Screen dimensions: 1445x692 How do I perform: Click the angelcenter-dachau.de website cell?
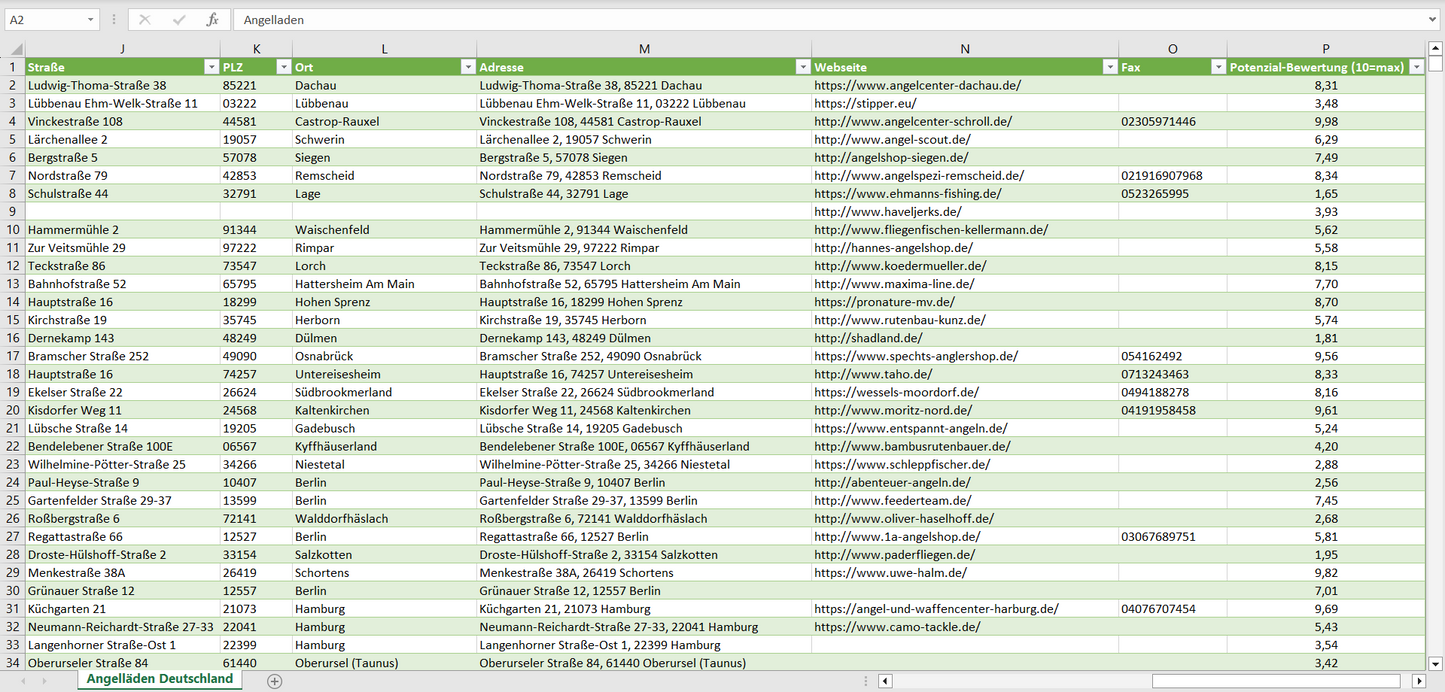[917, 86]
